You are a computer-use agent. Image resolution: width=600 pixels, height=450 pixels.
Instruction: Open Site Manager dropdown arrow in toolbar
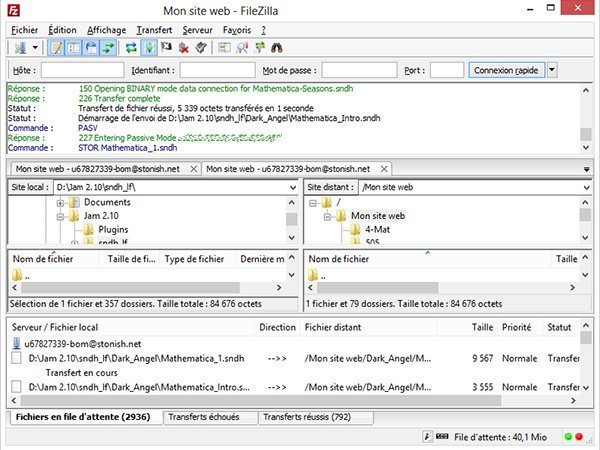pyautogui.click(x=35, y=48)
